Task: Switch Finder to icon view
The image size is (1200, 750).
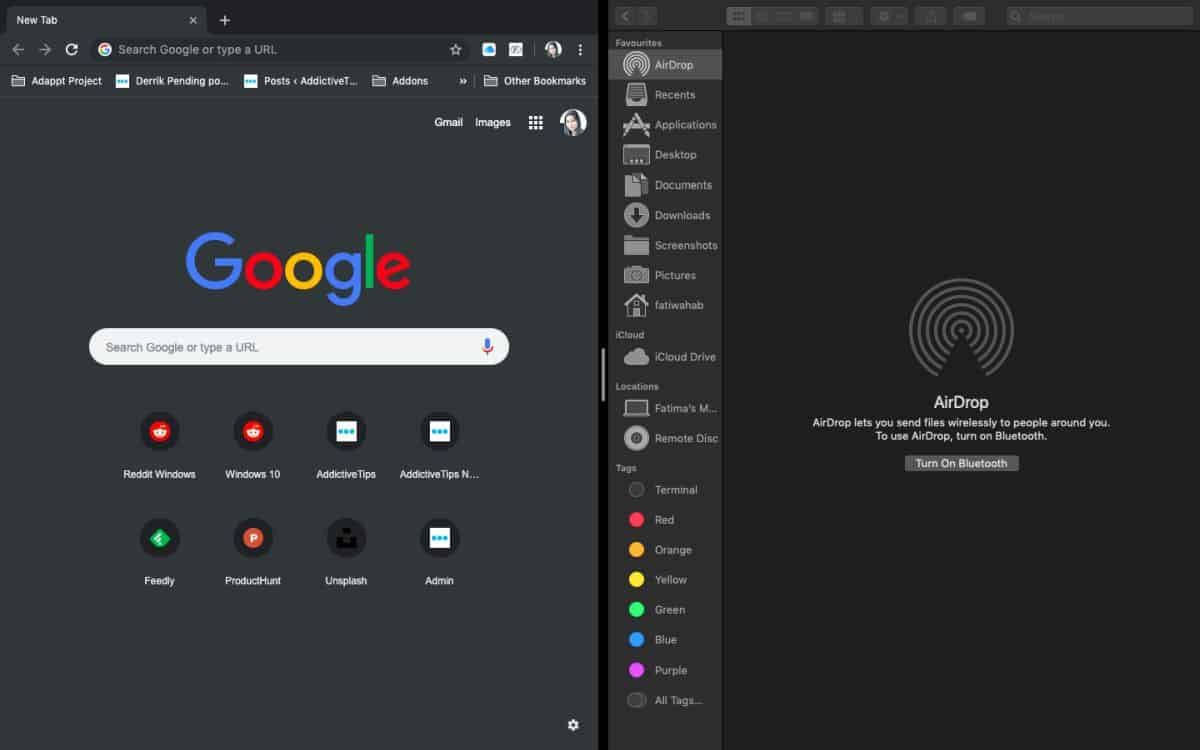Action: pos(738,15)
